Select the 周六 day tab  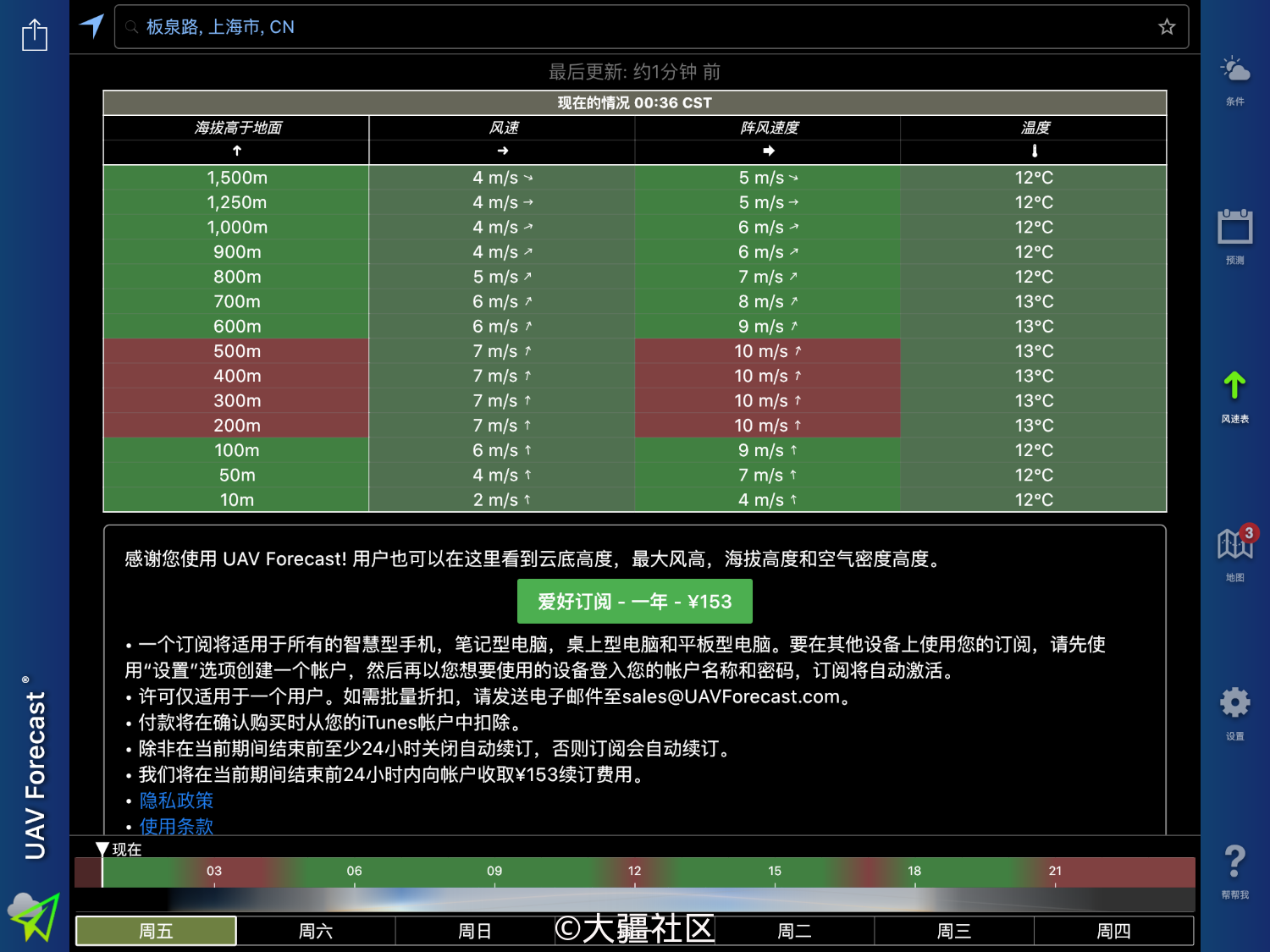coord(316,931)
